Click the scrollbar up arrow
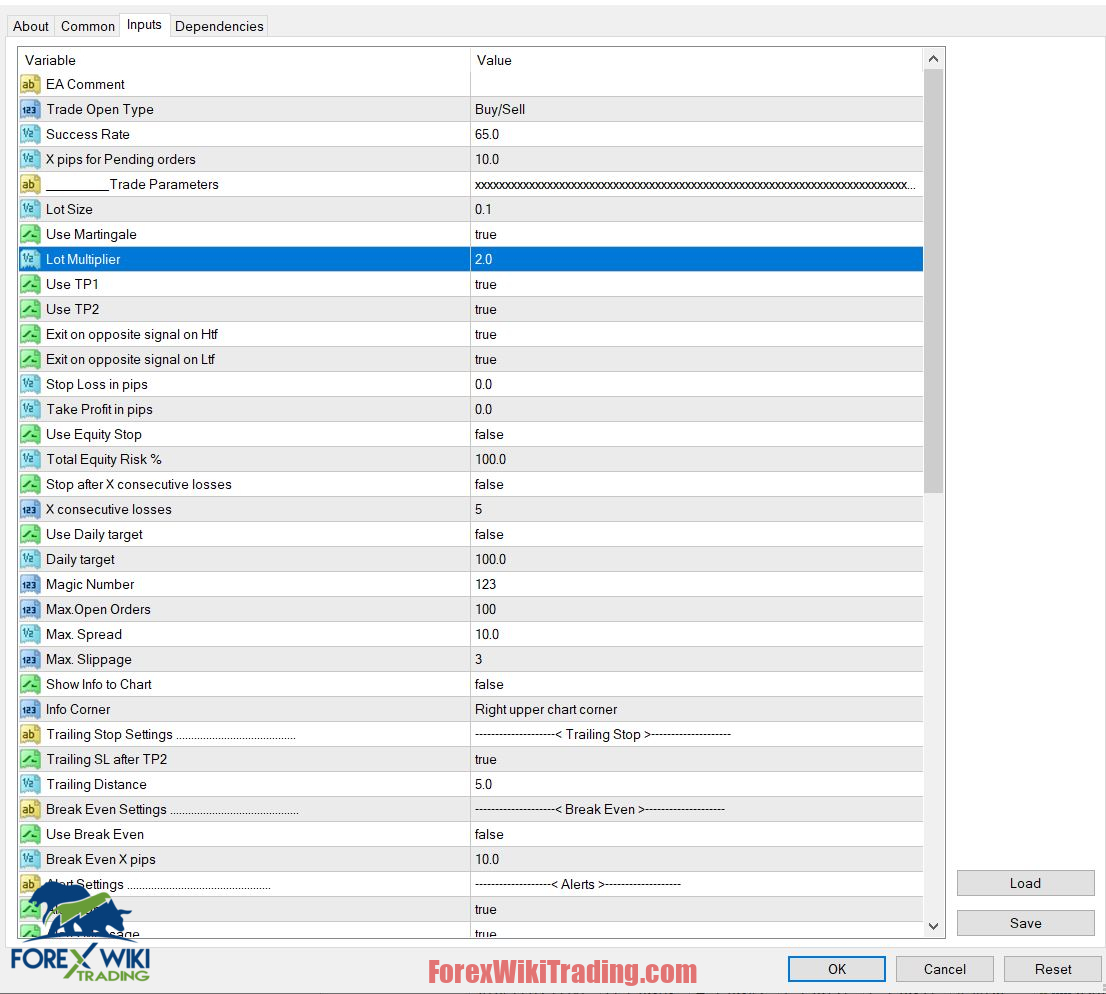 [933, 59]
